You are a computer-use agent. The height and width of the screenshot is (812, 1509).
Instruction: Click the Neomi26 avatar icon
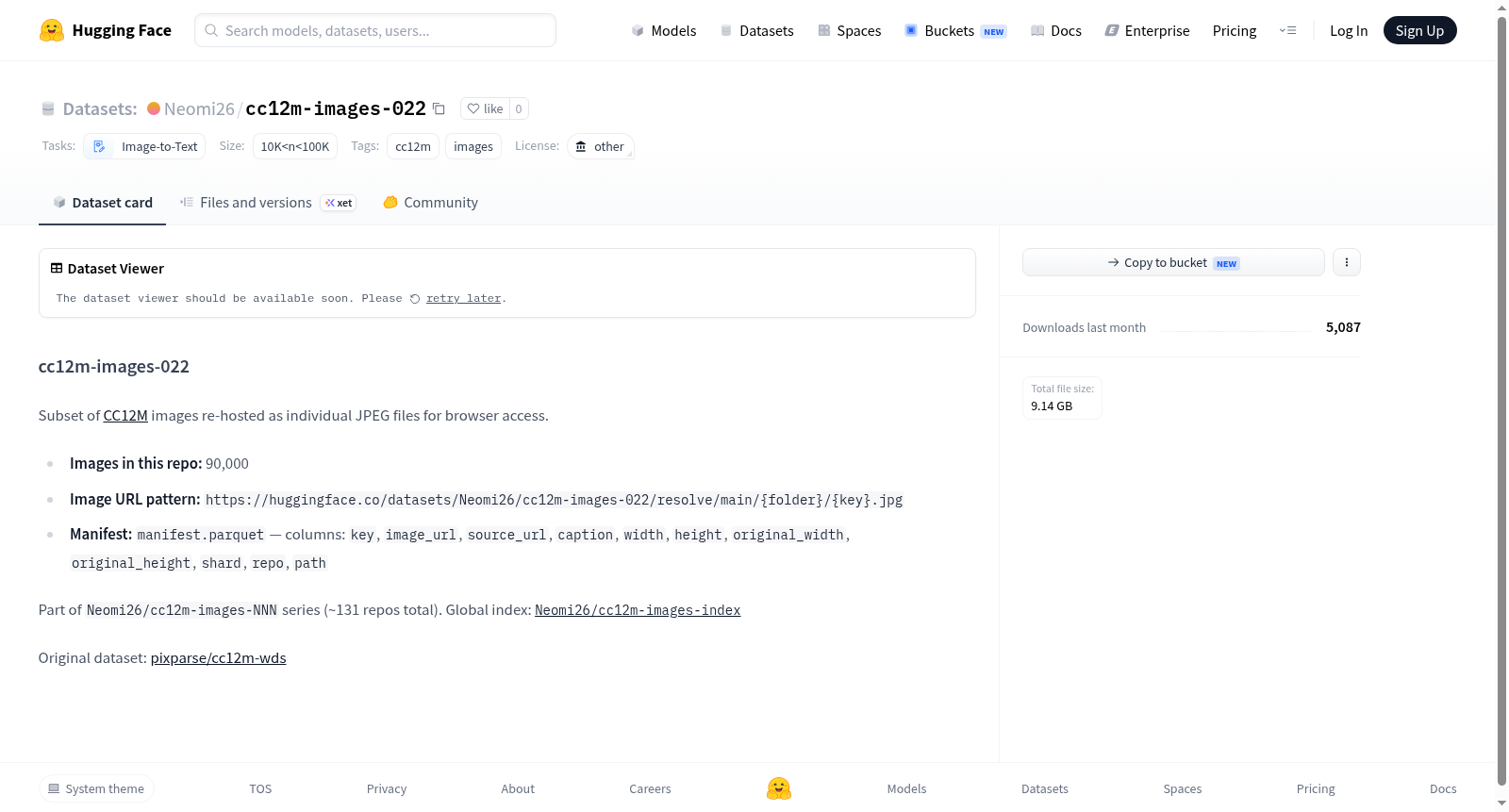coord(154,108)
